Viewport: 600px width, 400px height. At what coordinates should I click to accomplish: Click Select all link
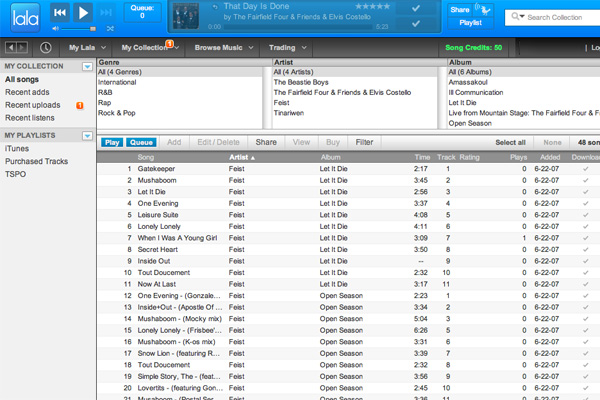[510, 143]
